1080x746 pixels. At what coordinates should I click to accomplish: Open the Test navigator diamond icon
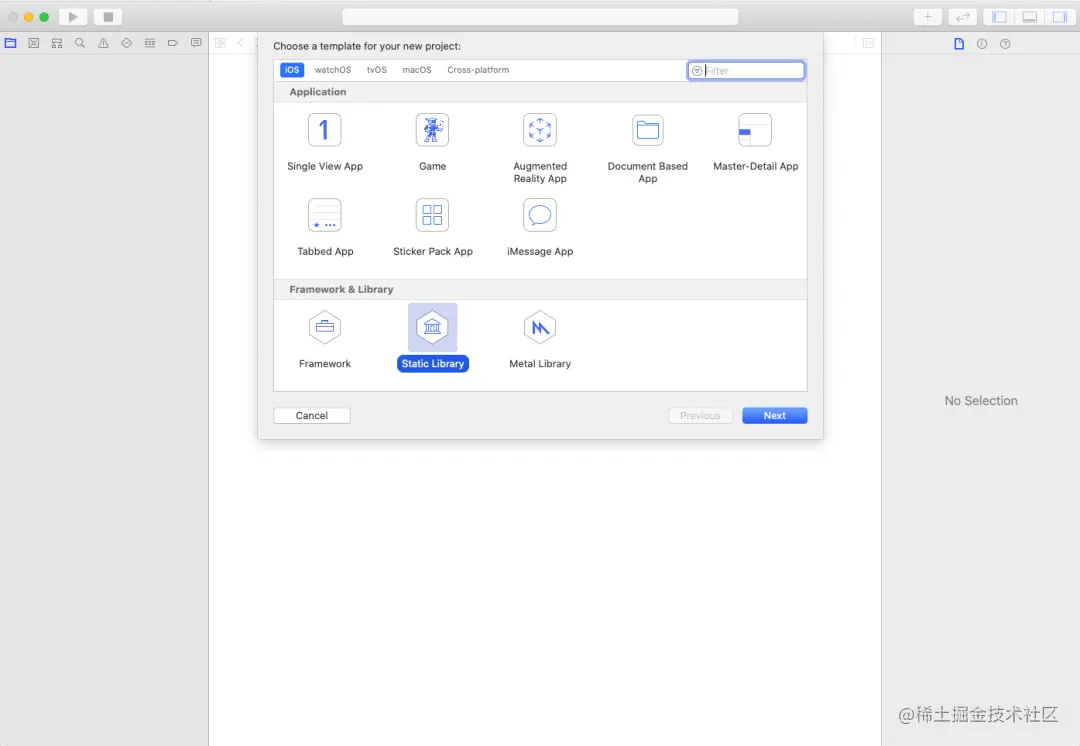[127, 43]
